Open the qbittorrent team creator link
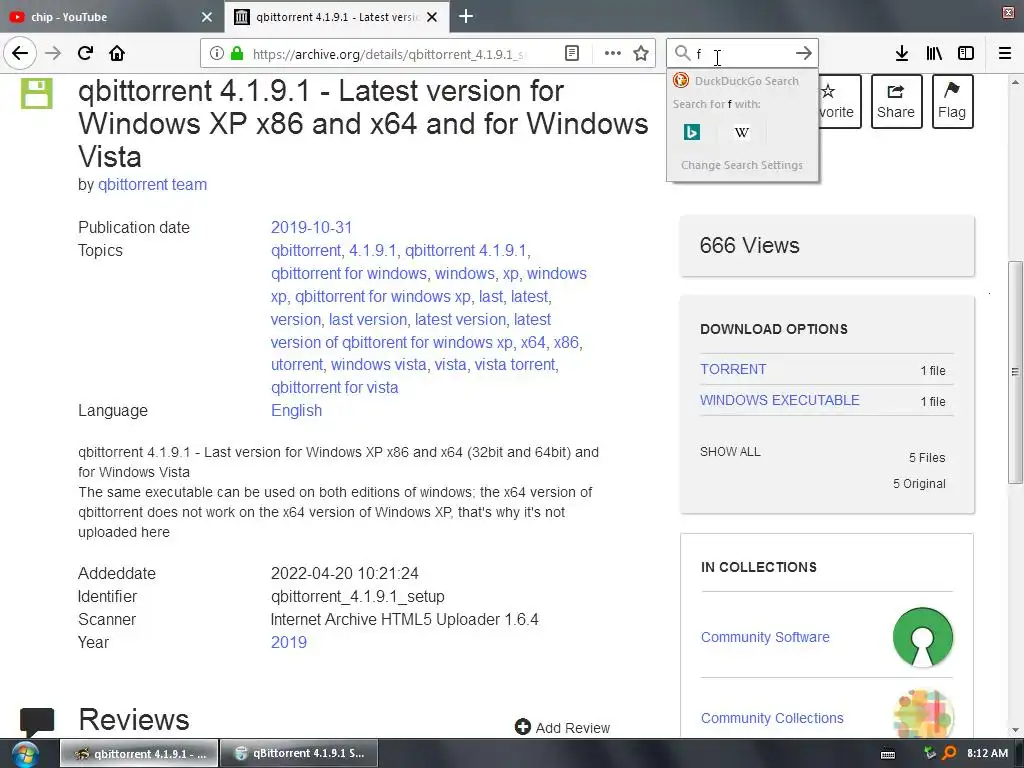Screen dimensions: 1024x768 click(x=152, y=185)
